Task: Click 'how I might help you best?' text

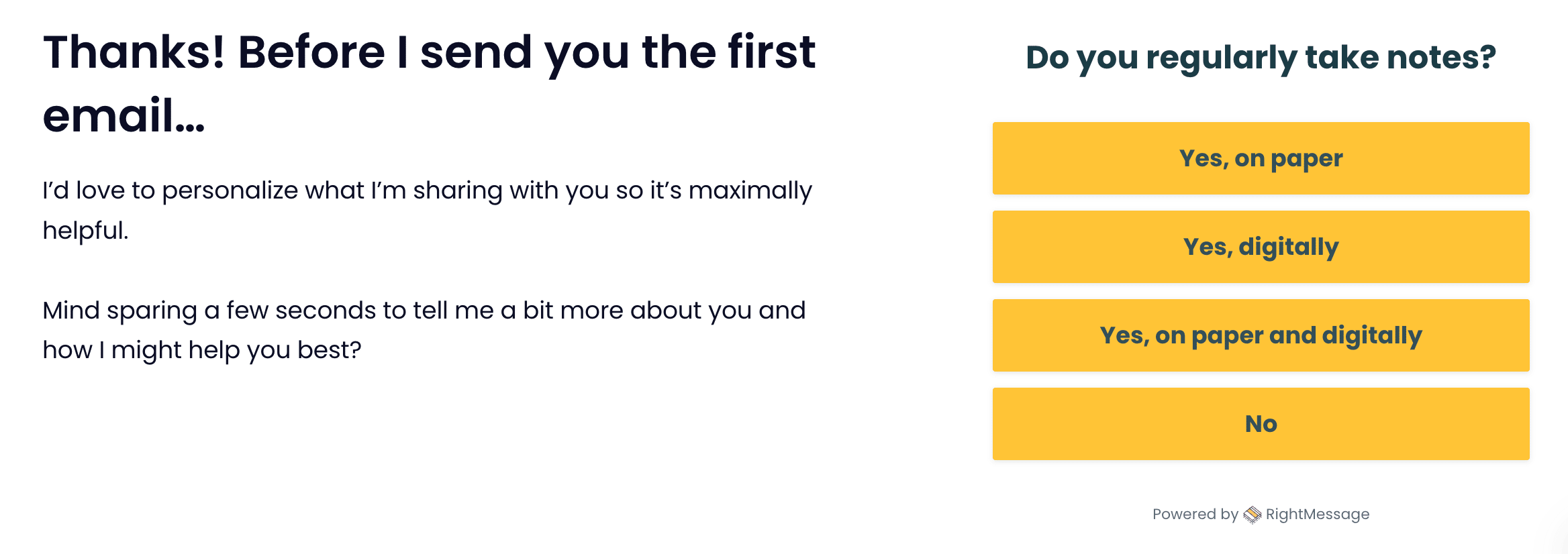Action: tap(202, 350)
